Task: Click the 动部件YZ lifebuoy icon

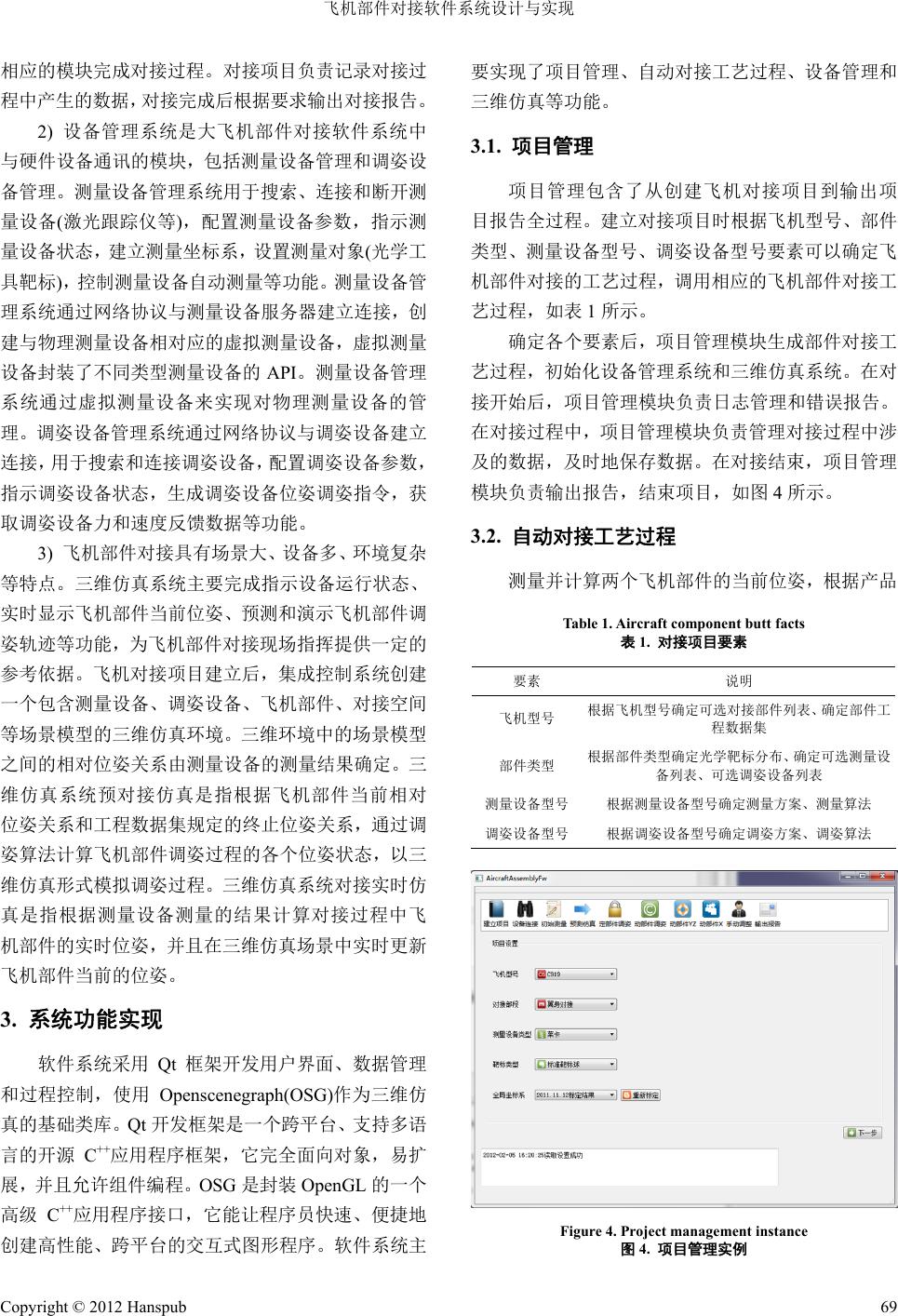Action: pos(682,910)
